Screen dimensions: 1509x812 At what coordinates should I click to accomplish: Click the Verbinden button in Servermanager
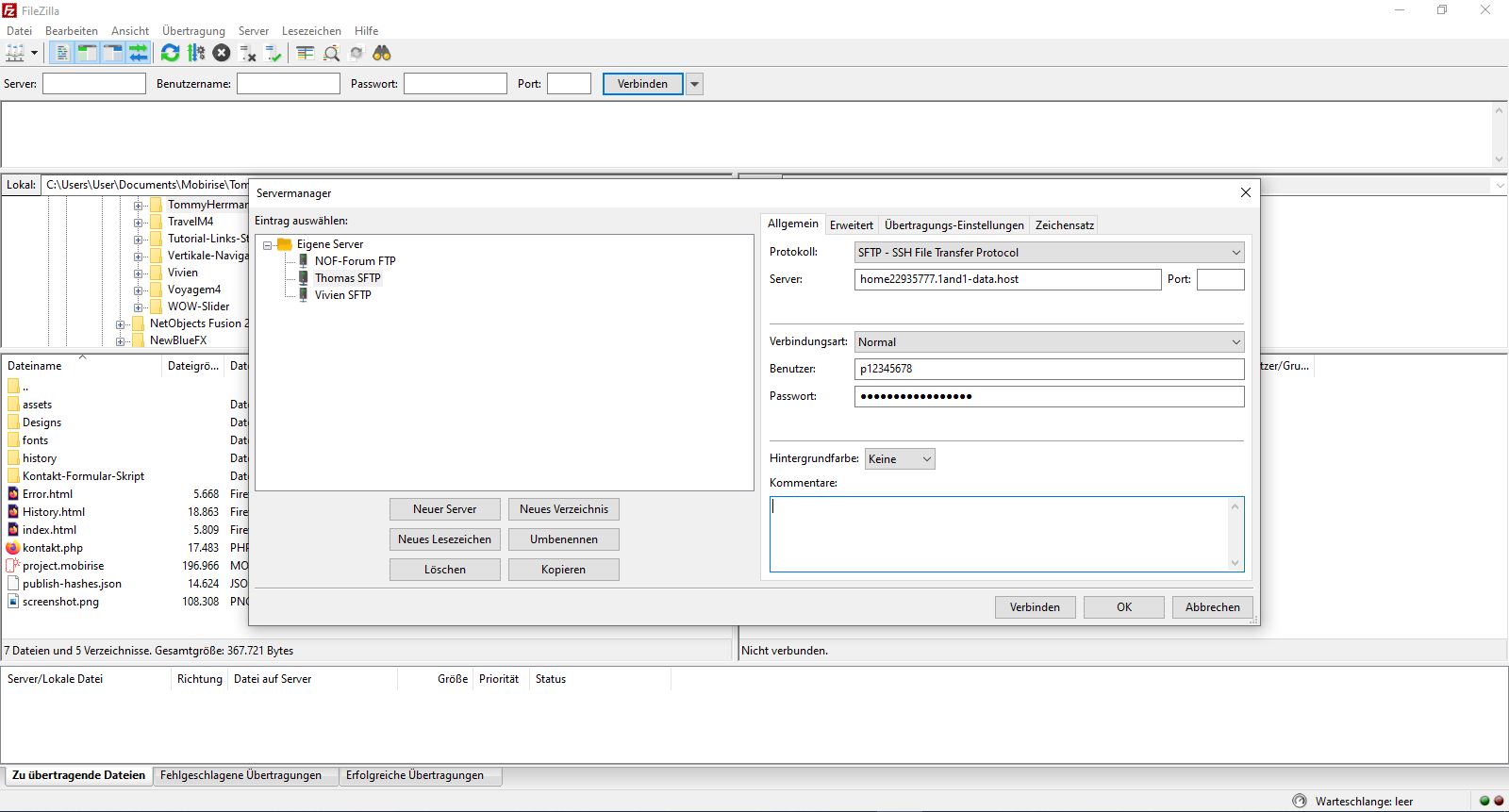1035,607
